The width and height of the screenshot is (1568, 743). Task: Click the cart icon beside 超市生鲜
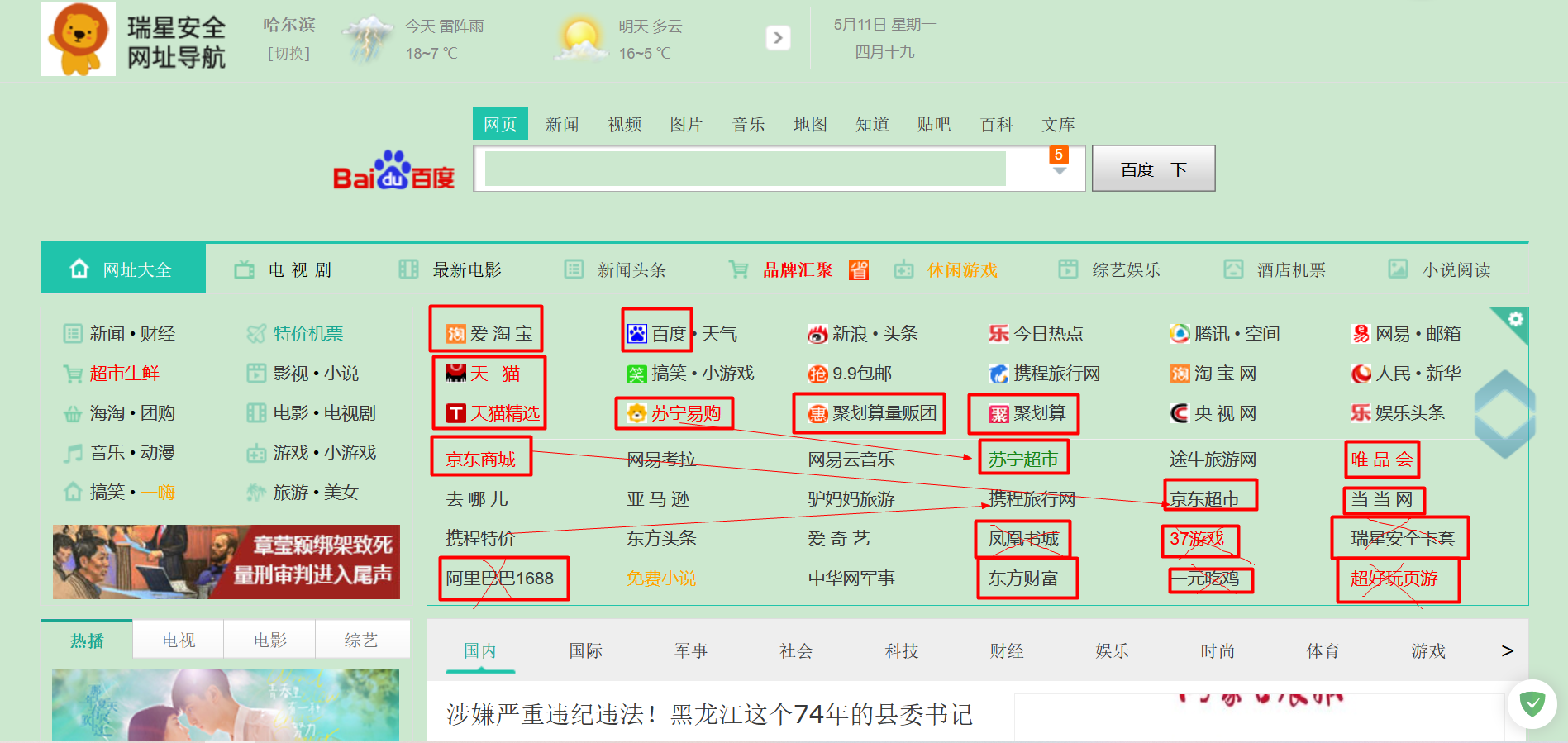click(73, 374)
